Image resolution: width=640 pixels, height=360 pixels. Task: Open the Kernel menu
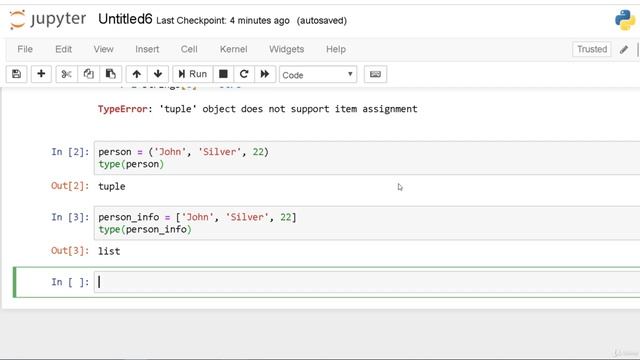[x=233, y=49]
